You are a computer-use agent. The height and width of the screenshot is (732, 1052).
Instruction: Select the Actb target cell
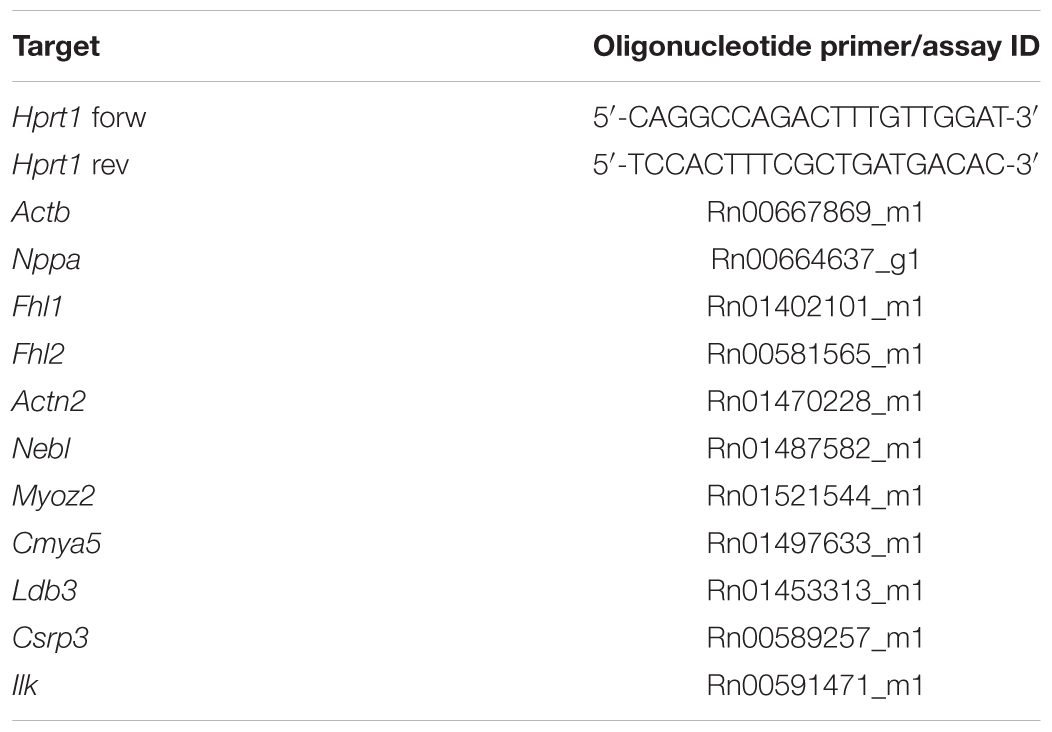click(41, 212)
